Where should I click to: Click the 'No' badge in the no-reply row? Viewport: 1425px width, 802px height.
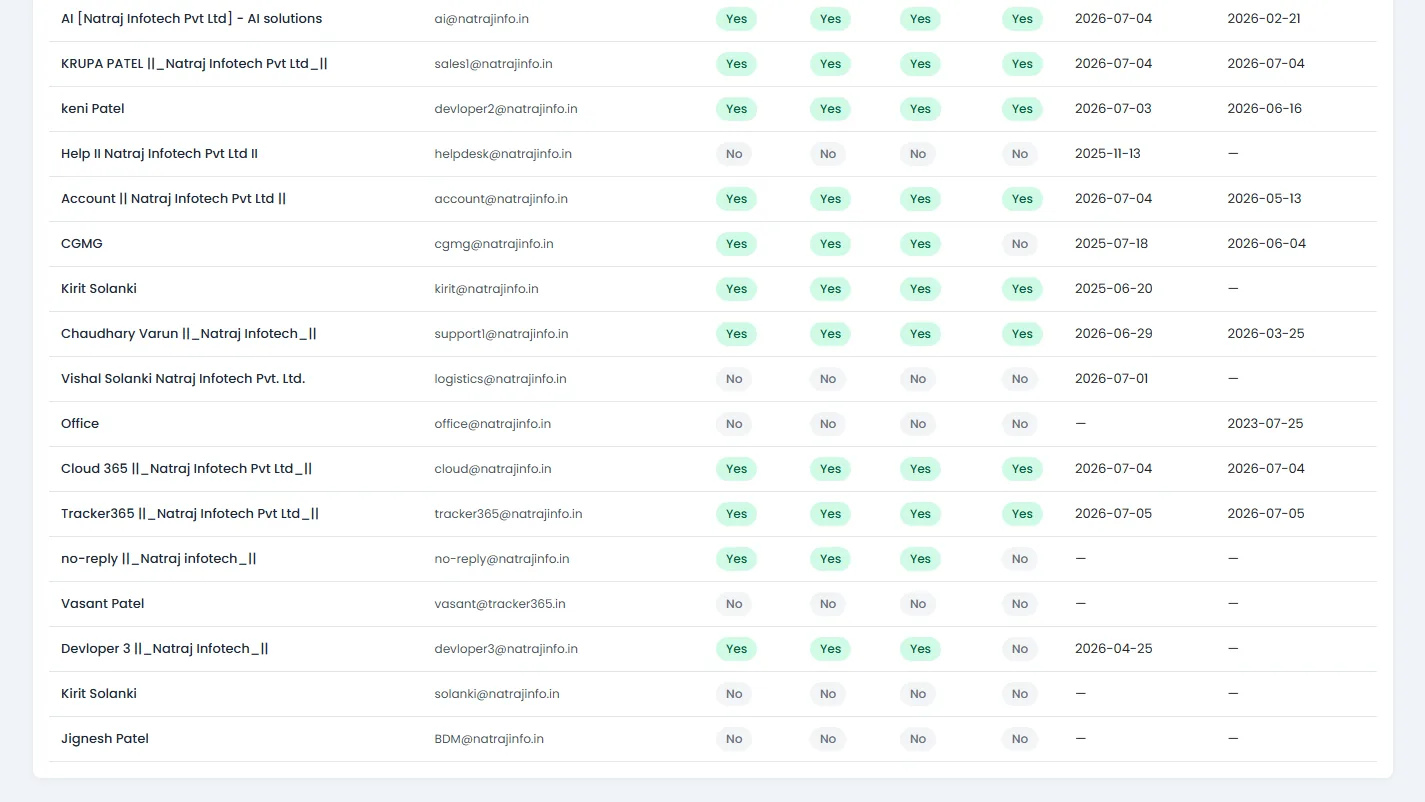tap(1019, 559)
